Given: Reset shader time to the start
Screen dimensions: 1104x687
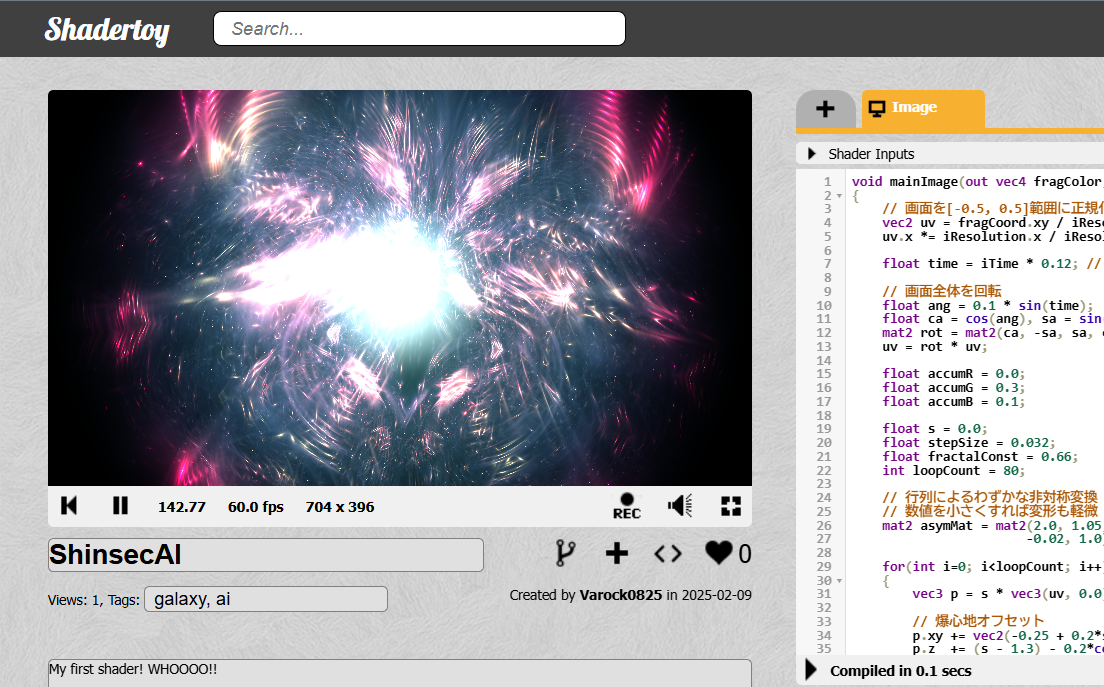Looking at the screenshot, I should click(69, 506).
